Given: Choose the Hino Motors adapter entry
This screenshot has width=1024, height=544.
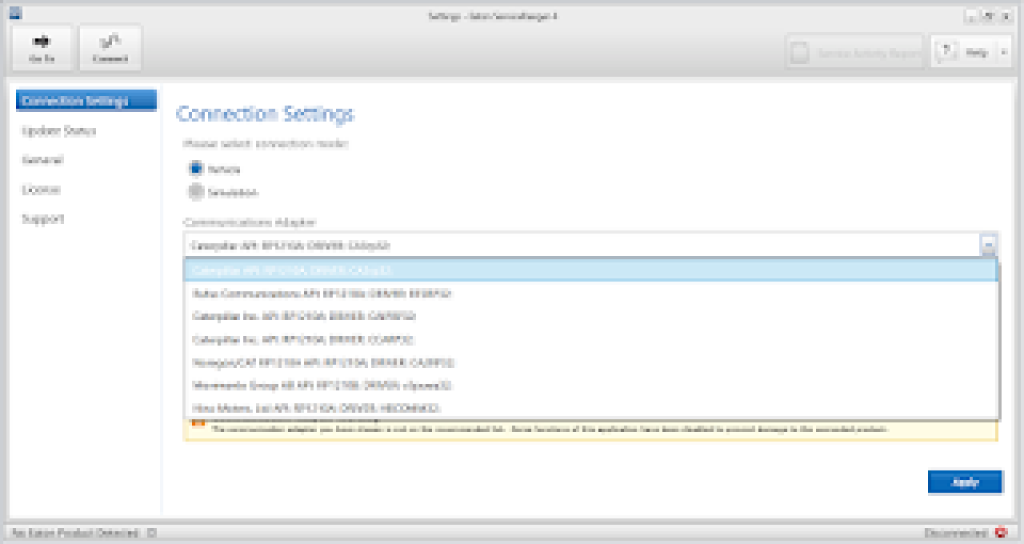Looking at the screenshot, I should pos(591,408).
